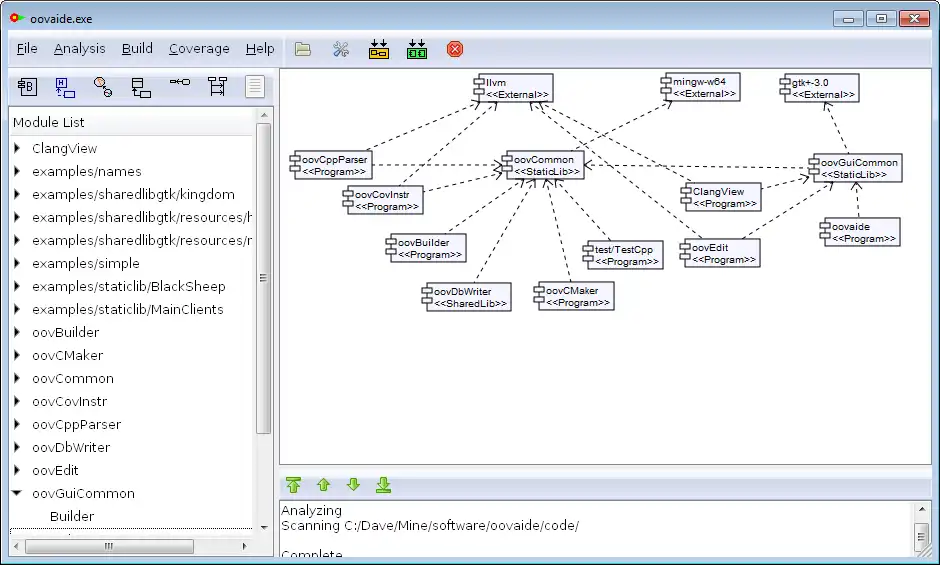This screenshot has width=940, height=565.
Task: Select the ClangView Program diagram node
Action: (721, 197)
